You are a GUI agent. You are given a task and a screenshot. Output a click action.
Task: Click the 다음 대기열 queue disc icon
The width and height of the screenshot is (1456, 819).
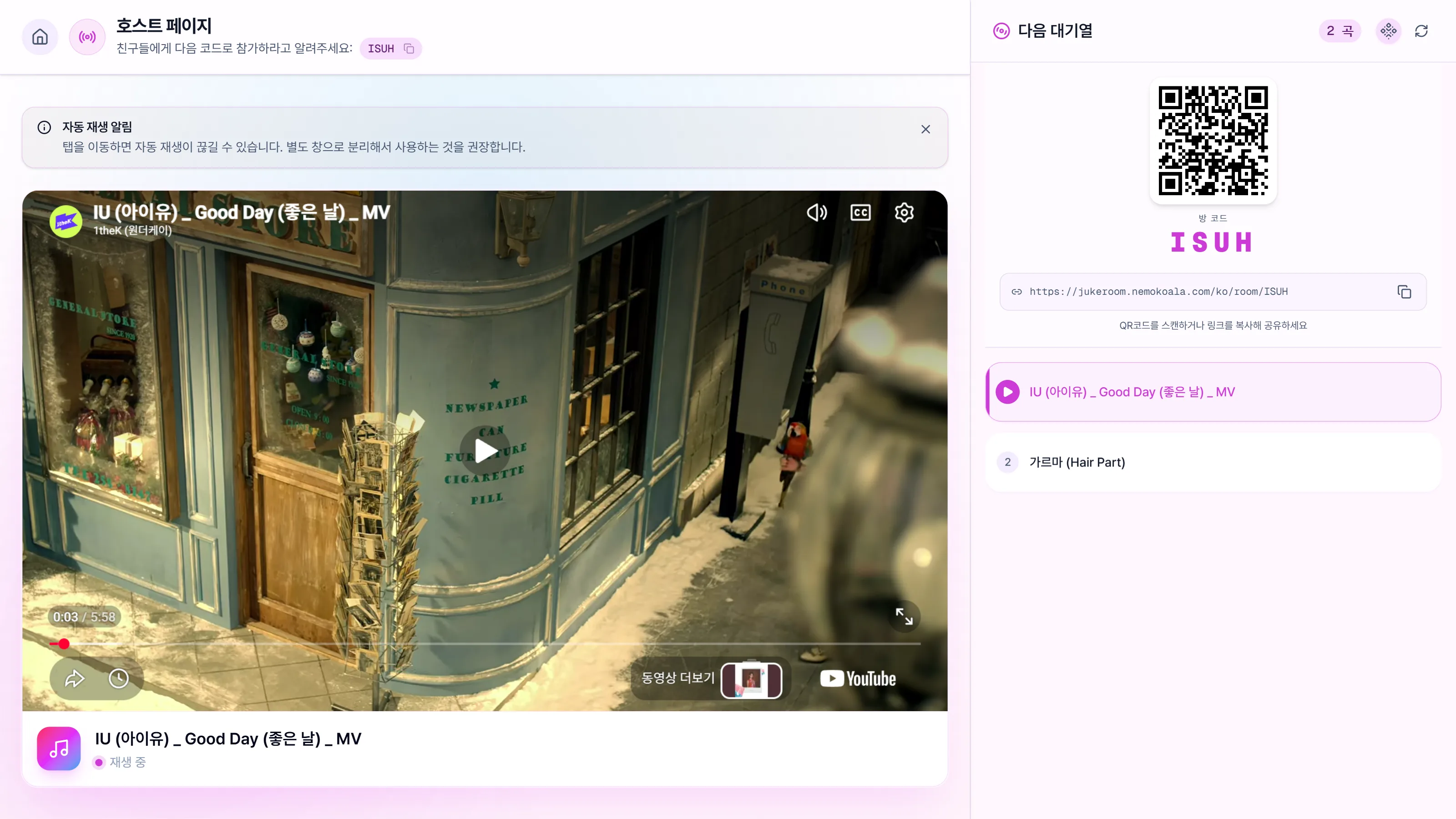coord(1001,31)
